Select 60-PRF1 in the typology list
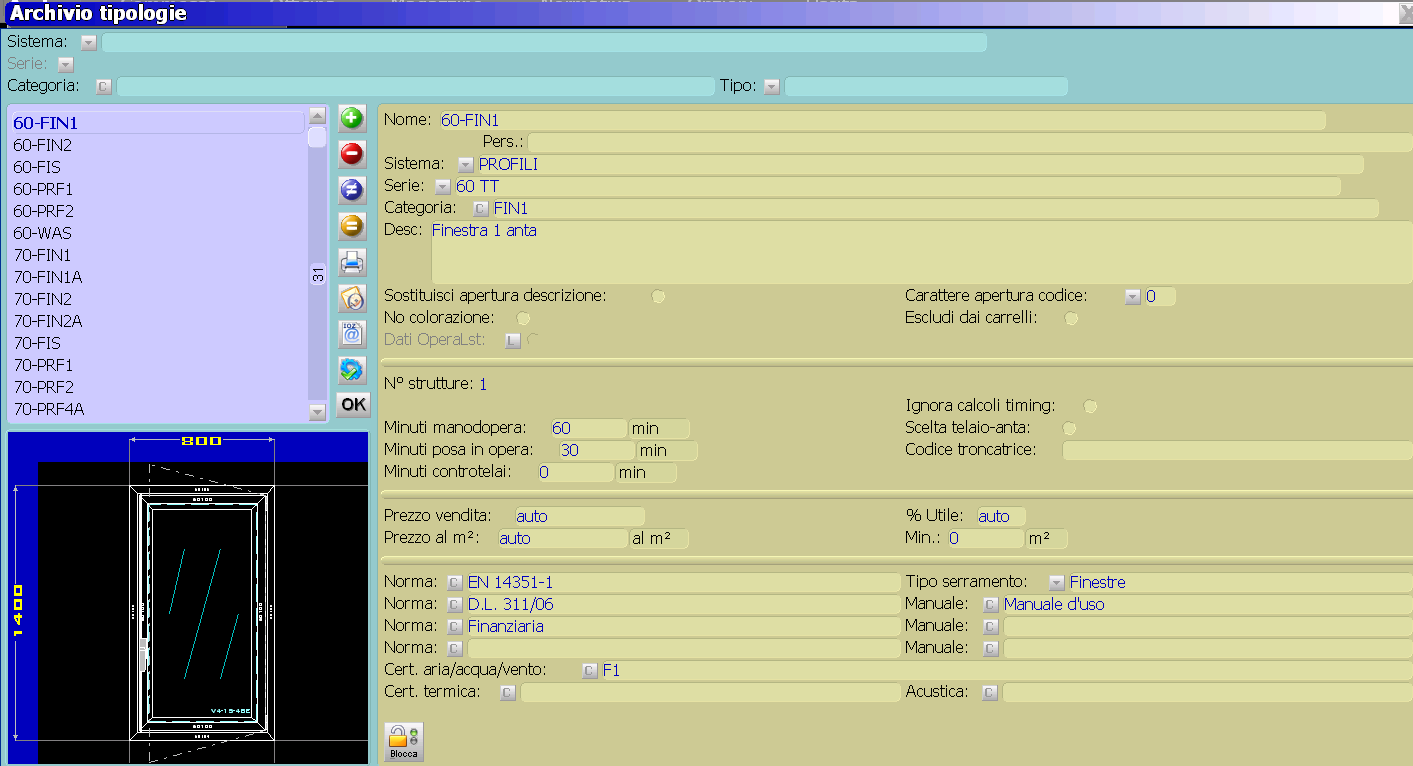1413x766 pixels. [157, 189]
